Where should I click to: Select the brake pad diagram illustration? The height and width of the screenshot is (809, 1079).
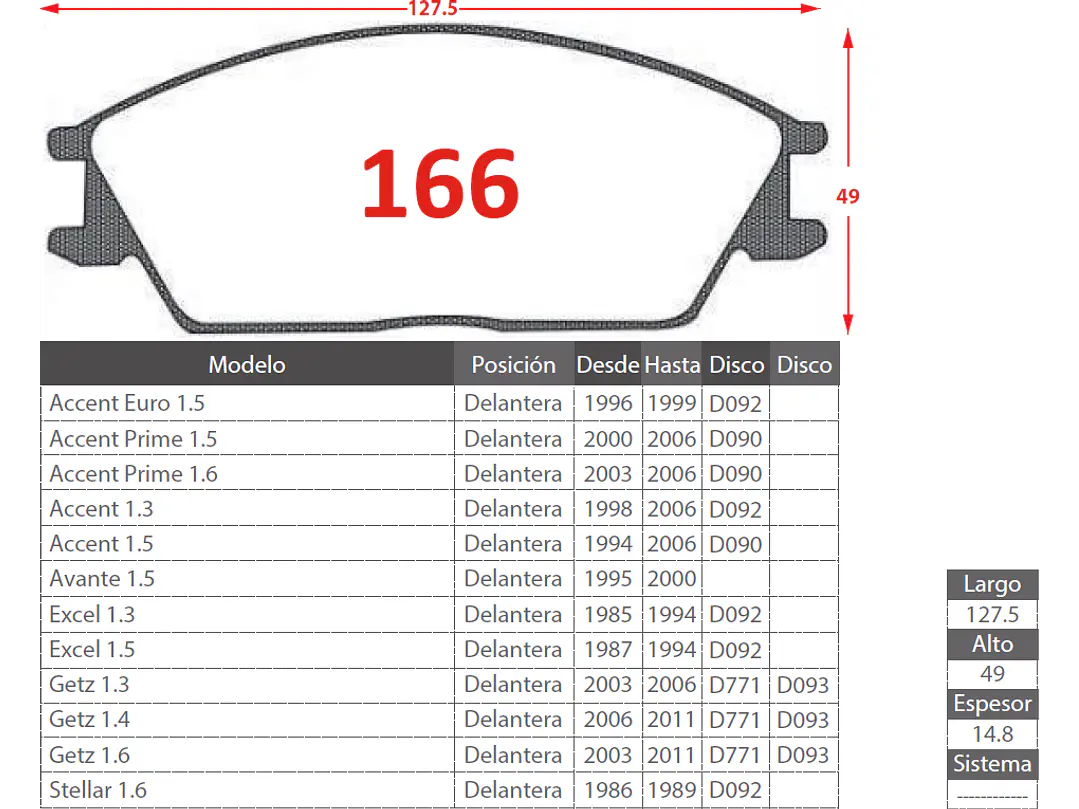point(440,180)
